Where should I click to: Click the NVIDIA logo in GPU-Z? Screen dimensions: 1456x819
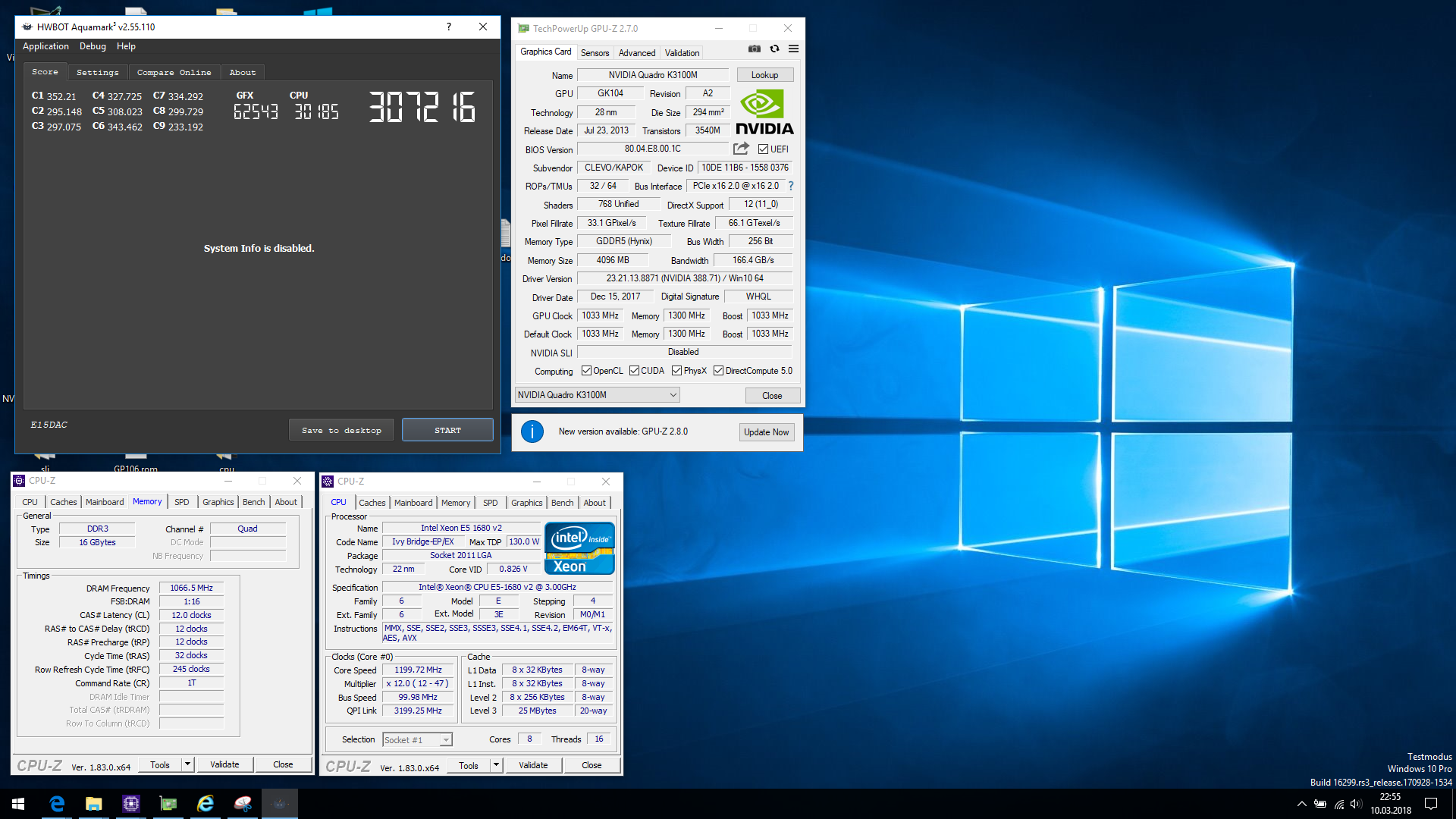764,112
